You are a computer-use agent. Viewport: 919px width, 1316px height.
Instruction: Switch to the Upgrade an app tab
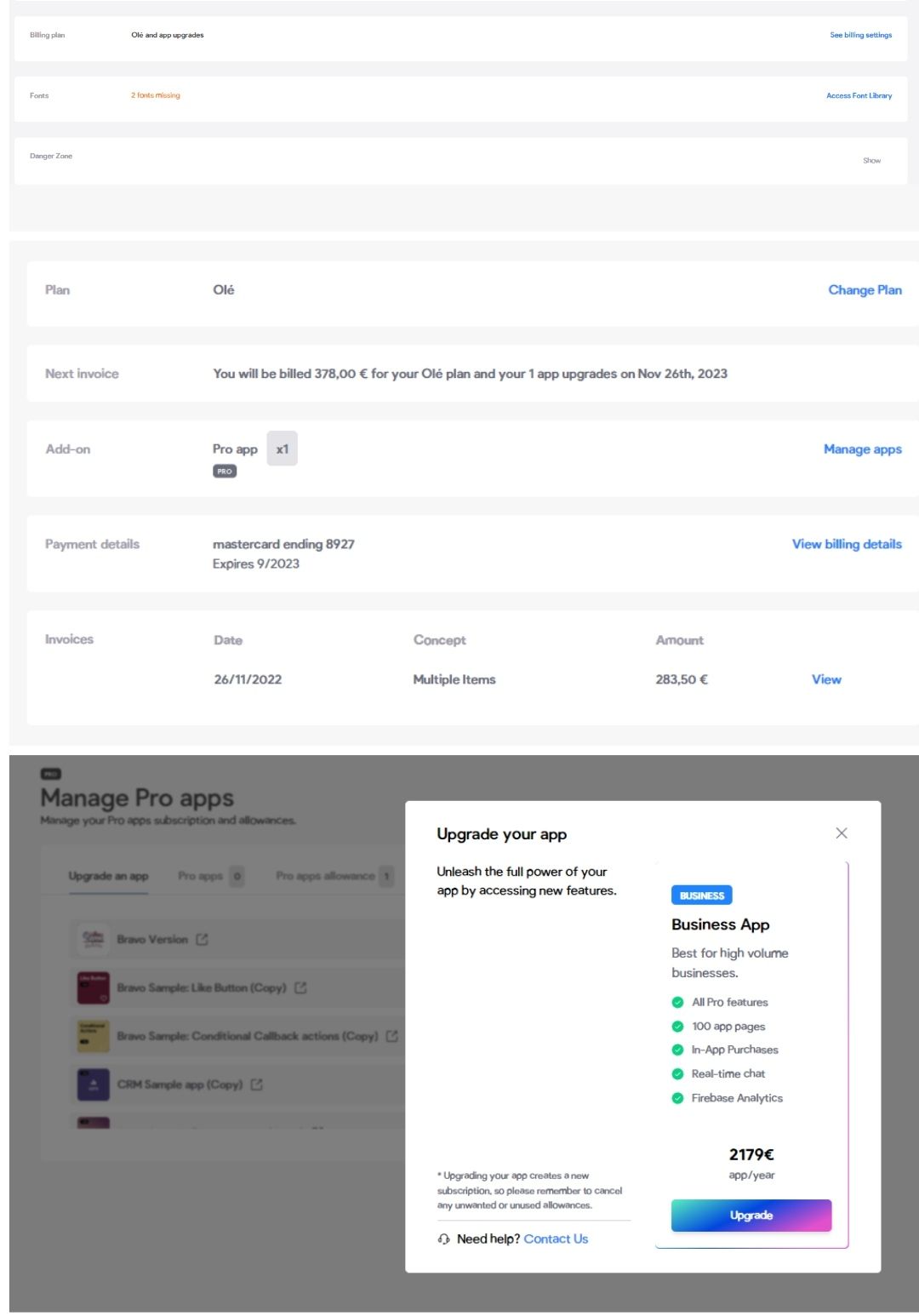click(109, 876)
